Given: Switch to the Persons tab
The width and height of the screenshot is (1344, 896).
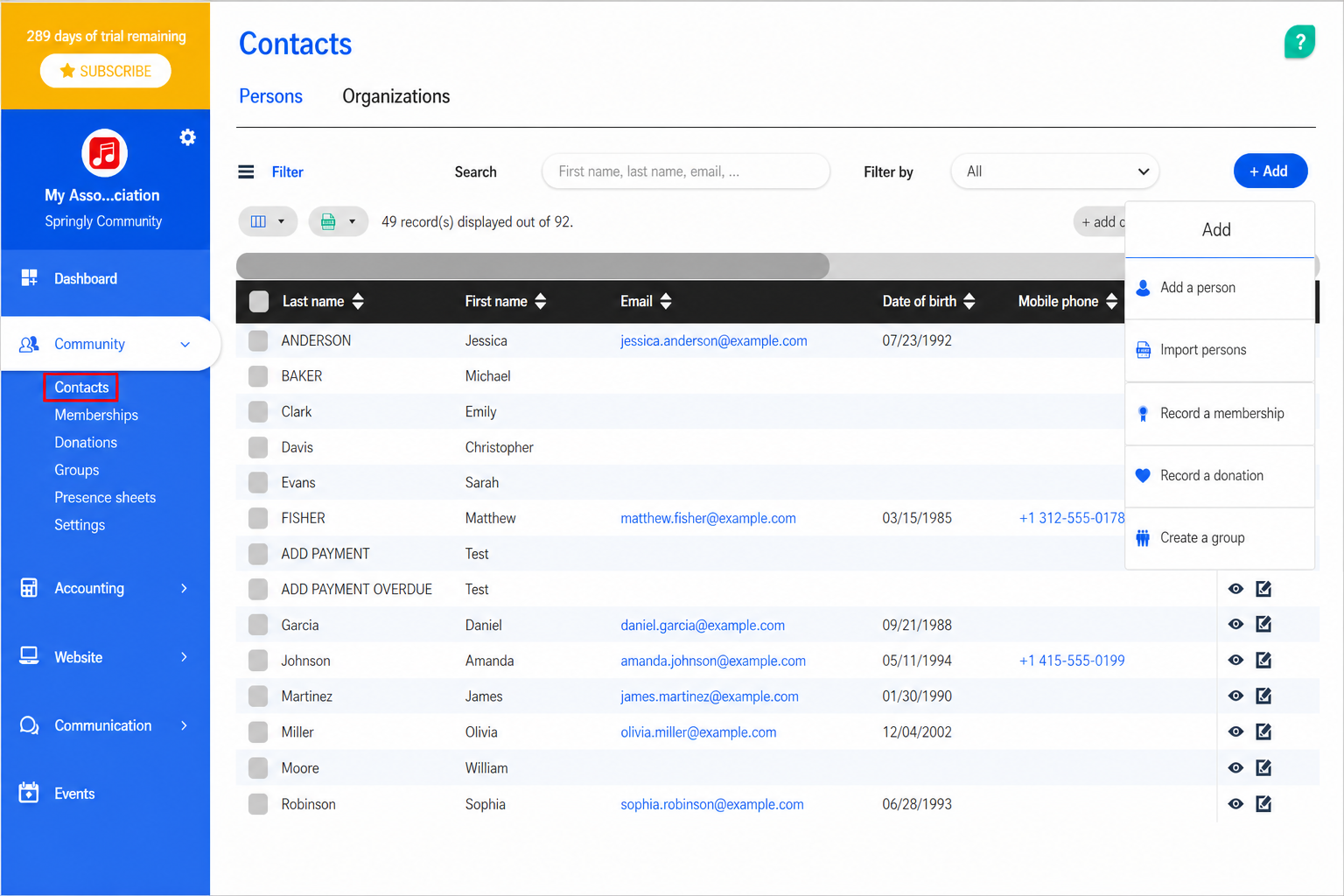Looking at the screenshot, I should [x=270, y=96].
